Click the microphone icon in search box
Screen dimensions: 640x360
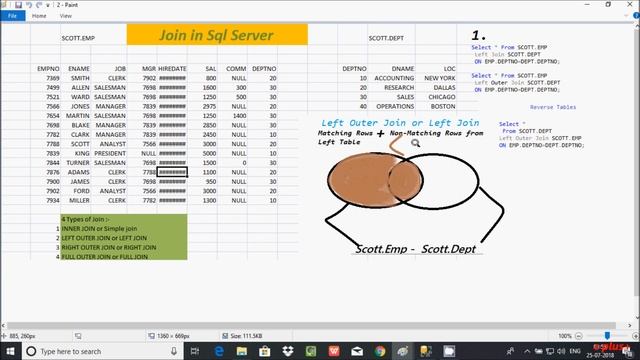[174, 351]
